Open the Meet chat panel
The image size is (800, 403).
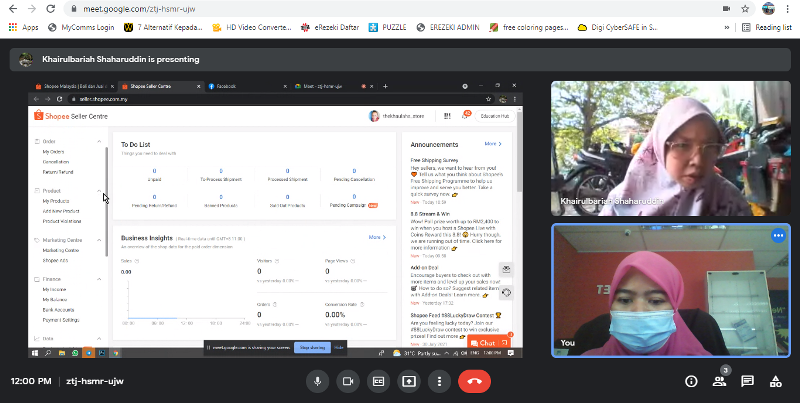tap(747, 381)
